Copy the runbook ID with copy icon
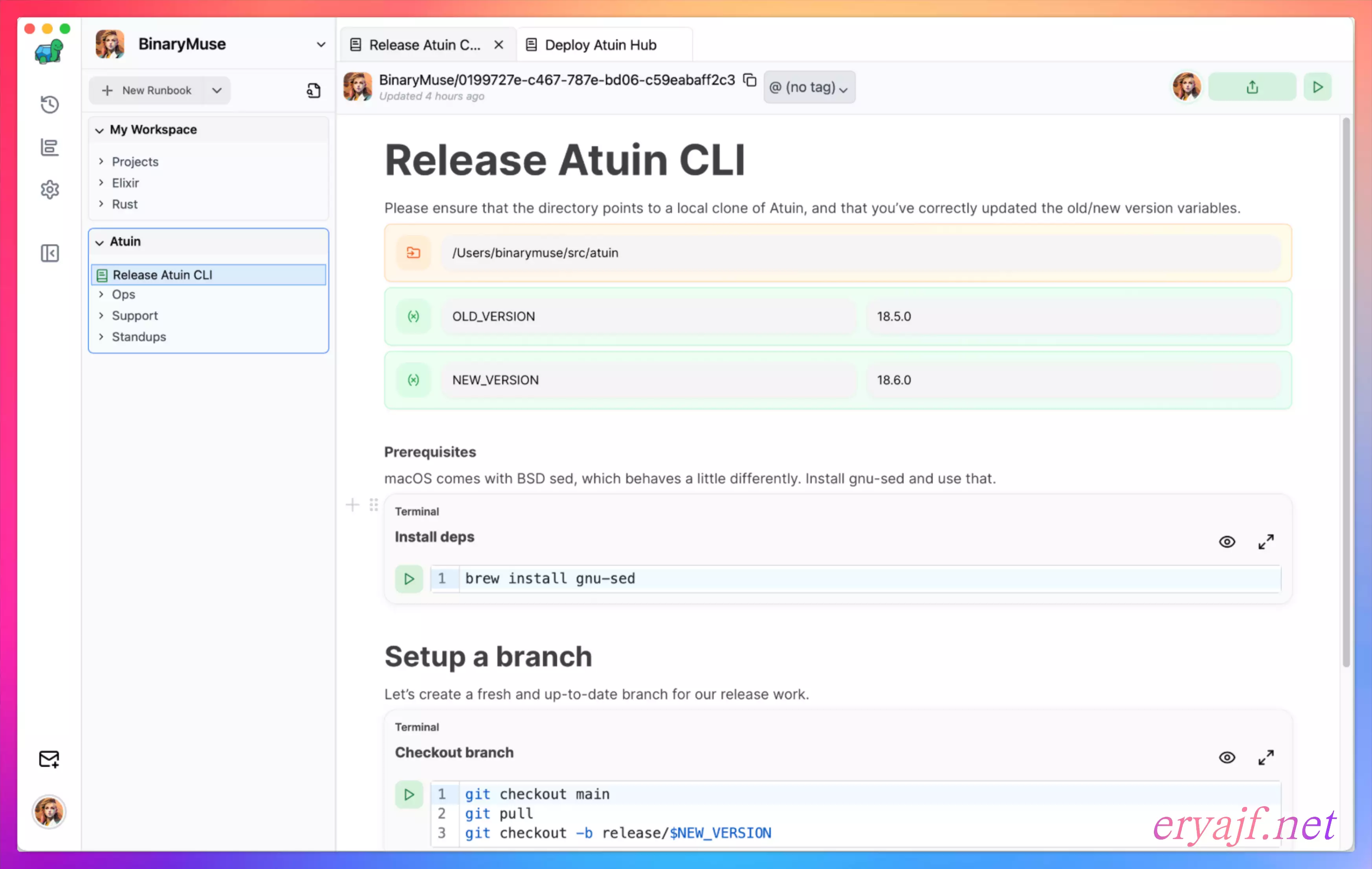1372x869 pixels. 750,81
